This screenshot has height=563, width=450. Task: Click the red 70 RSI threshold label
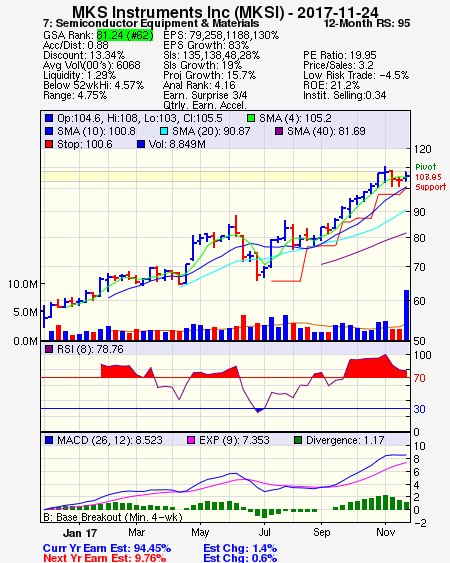(419, 378)
